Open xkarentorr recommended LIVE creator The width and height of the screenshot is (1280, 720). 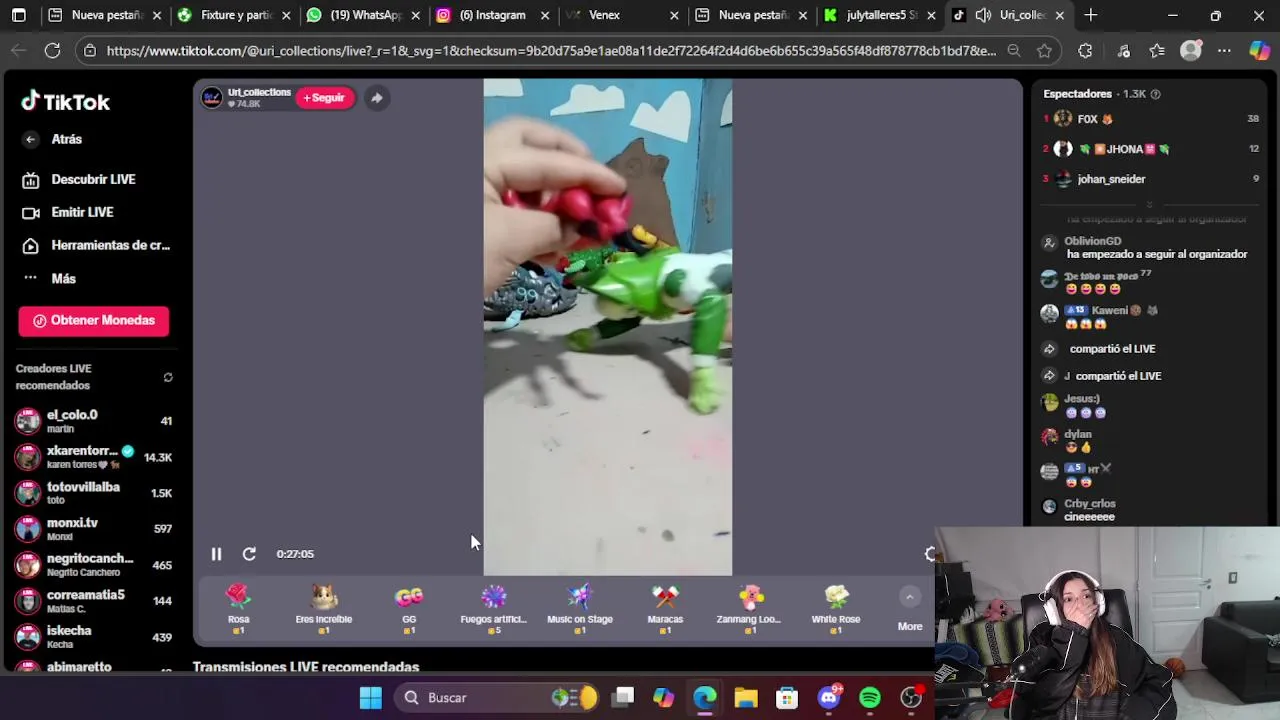[93, 457]
